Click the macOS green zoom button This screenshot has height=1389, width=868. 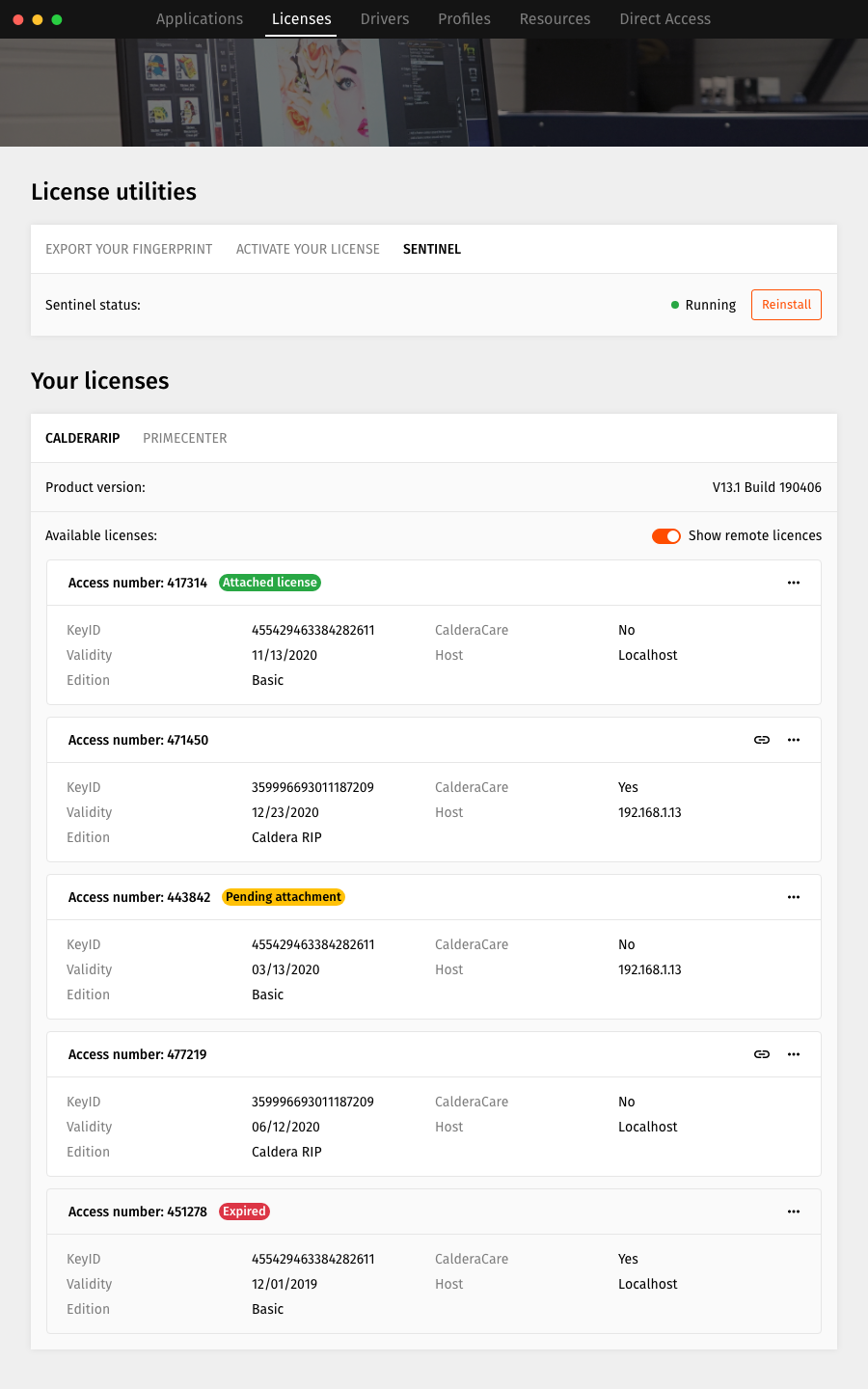(x=57, y=19)
